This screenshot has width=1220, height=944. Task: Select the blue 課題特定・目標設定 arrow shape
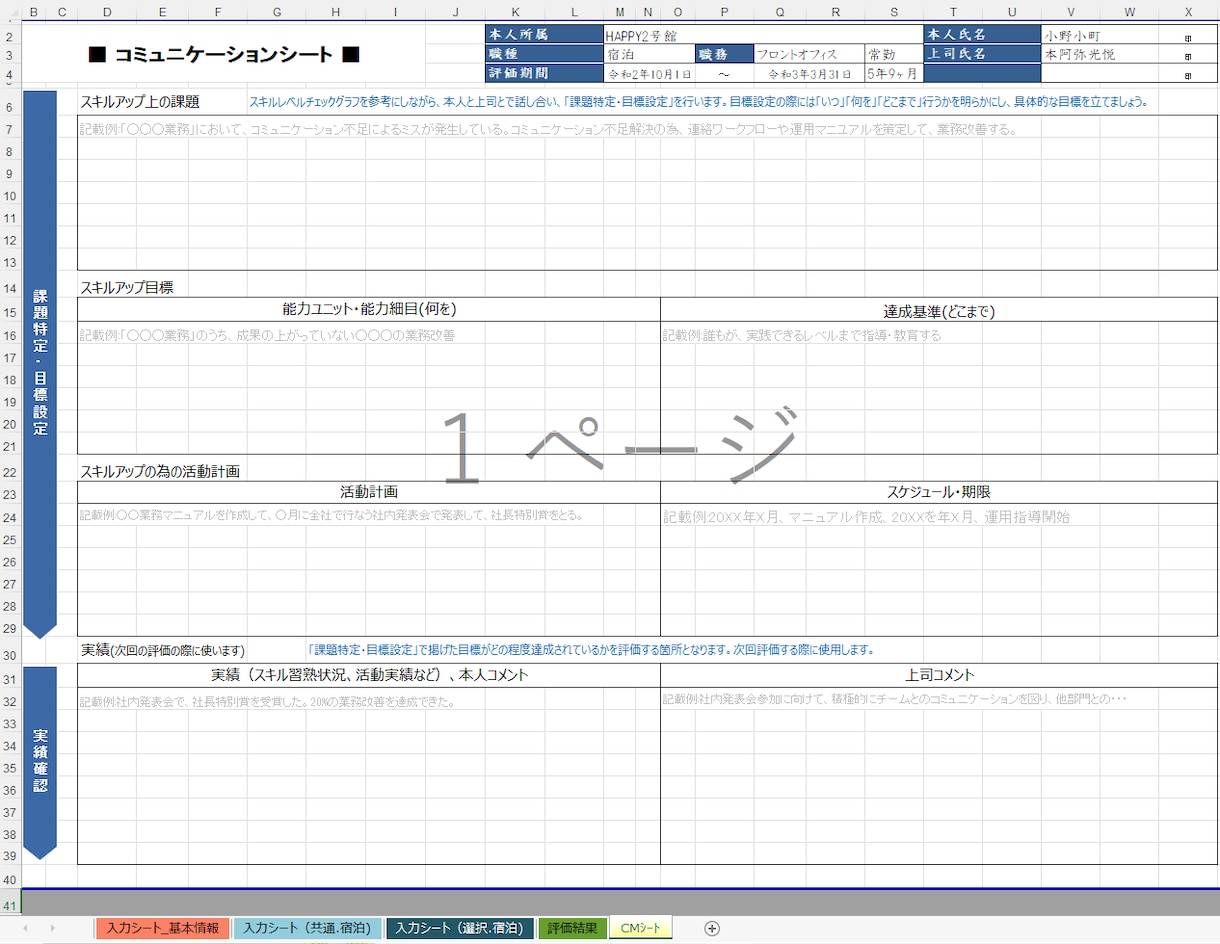pos(39,365)
